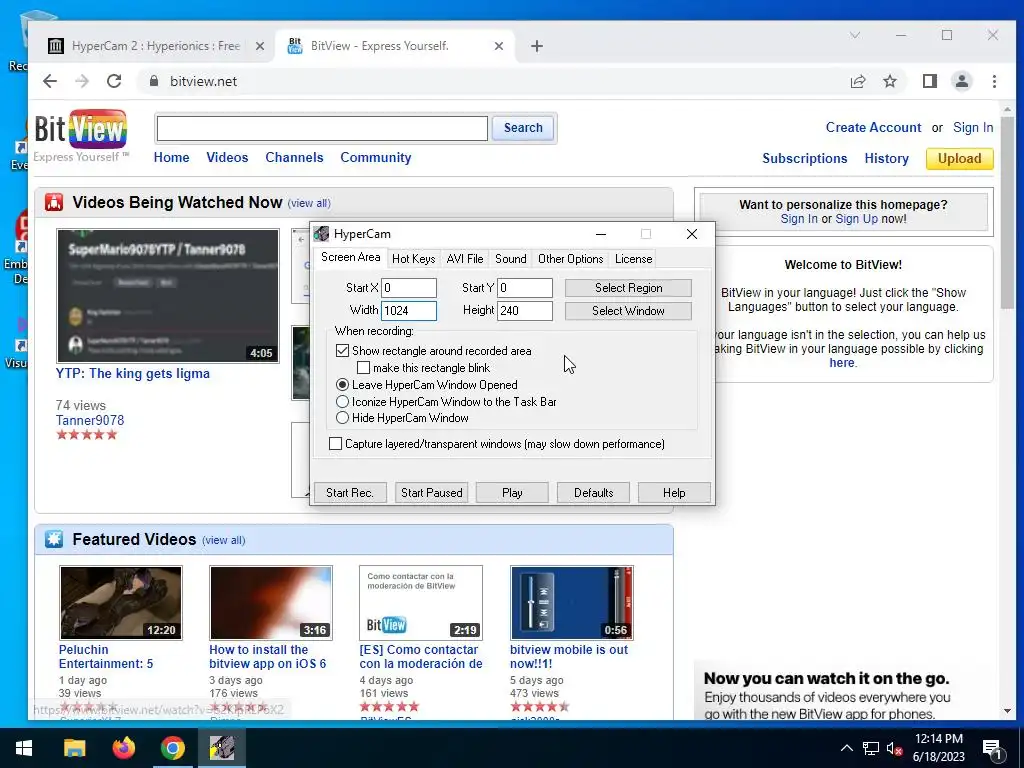This screenshot has width=1024, height=768.
Task: Enable Capture layered/transparent windows
Action: click(336, 444)
